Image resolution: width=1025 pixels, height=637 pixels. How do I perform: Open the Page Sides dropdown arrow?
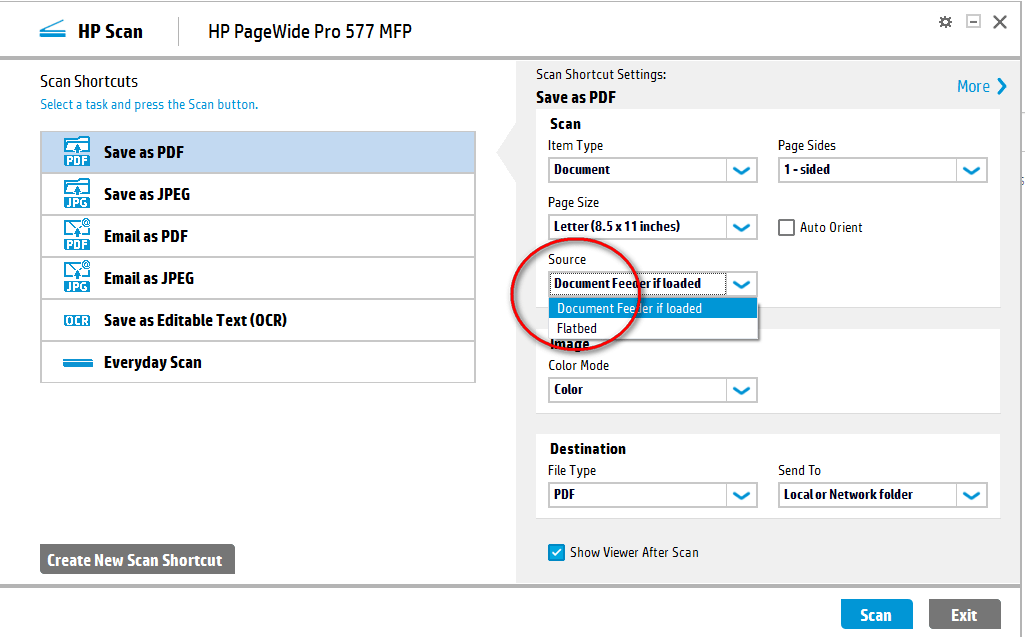pyautogui.click(x=971, y=170)
